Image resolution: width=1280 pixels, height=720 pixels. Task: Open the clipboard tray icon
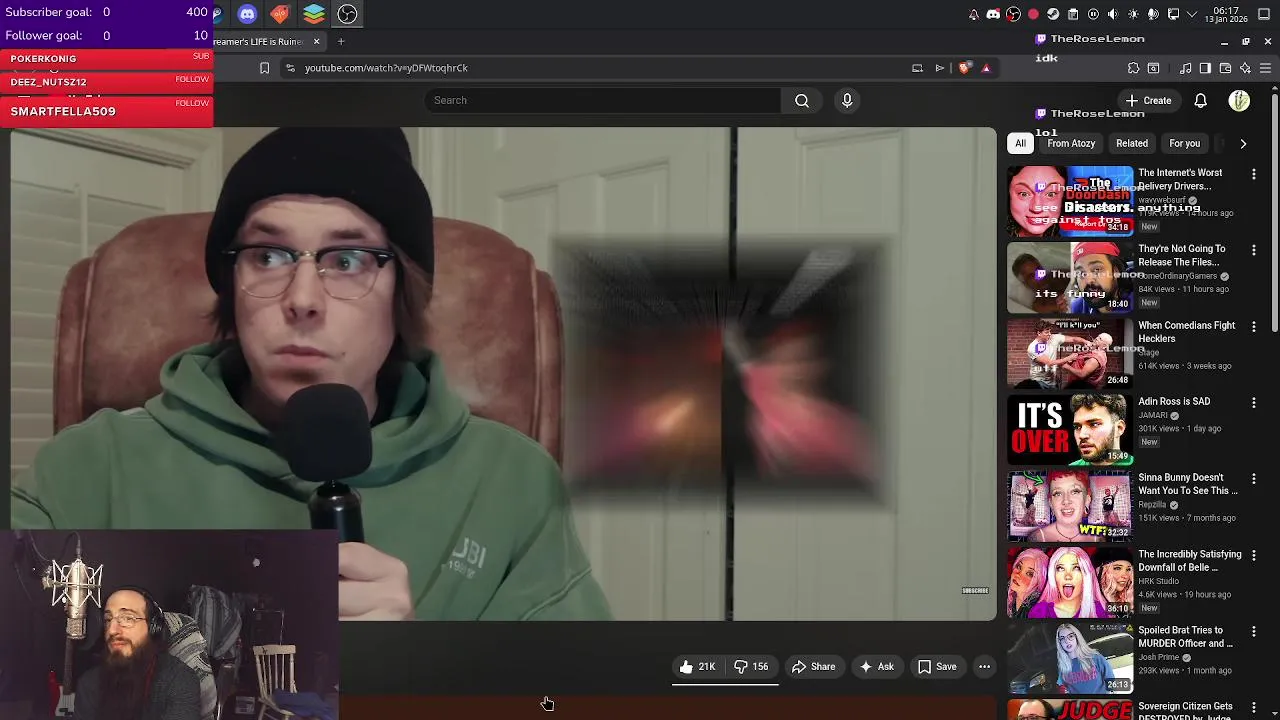click(x=1073, y=14)
